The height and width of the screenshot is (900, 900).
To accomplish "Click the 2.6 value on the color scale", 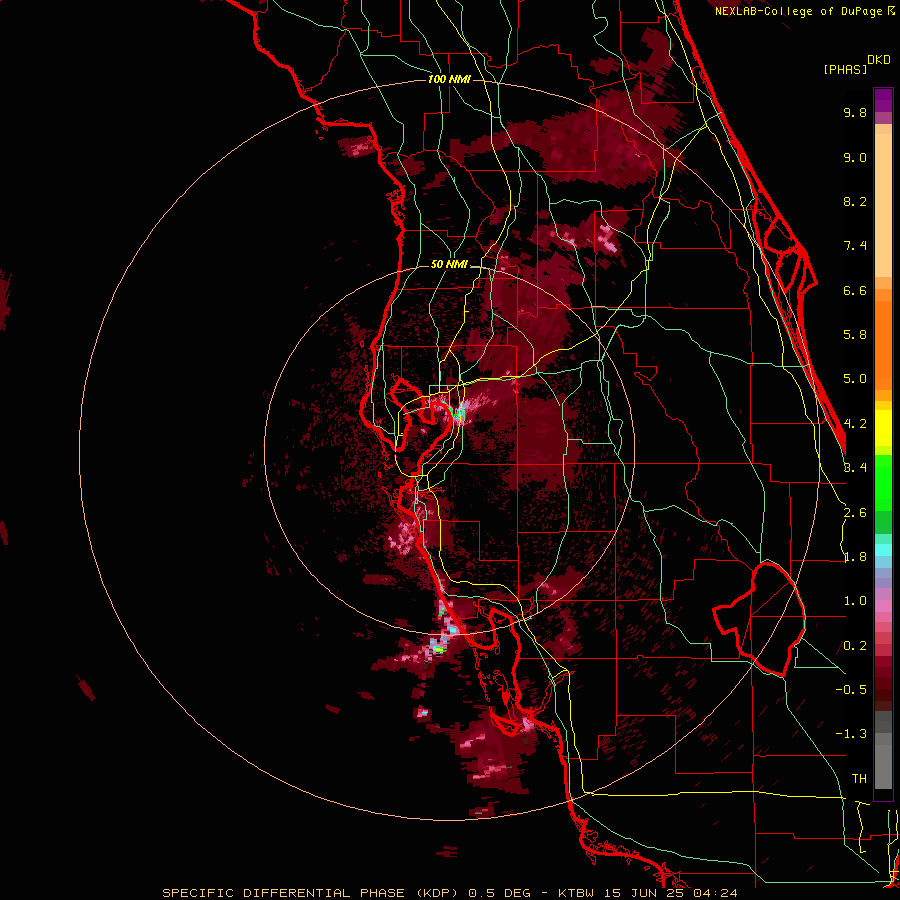I will click(855, 513).
